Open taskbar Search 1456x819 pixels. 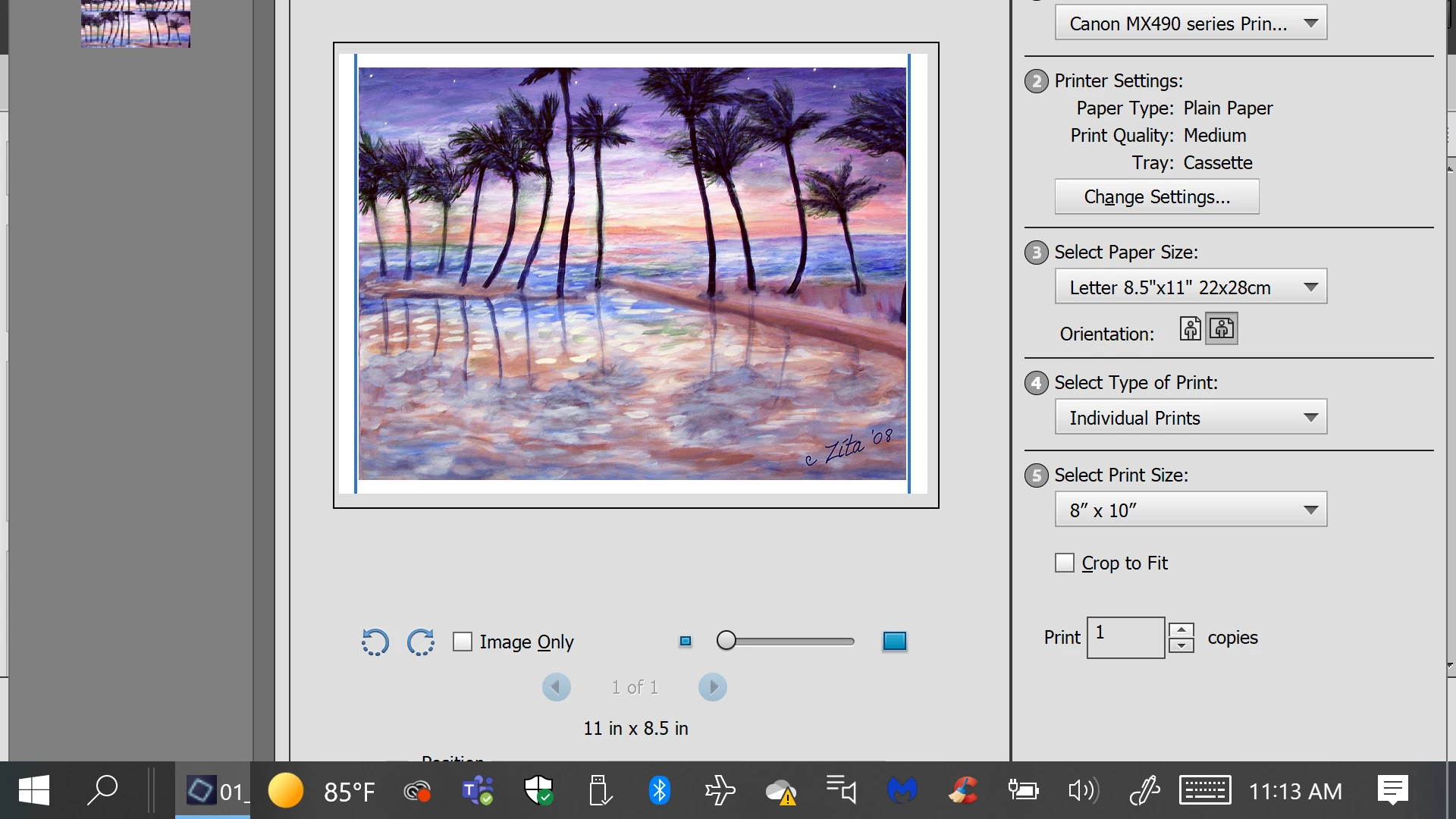[x=102, y=790]
